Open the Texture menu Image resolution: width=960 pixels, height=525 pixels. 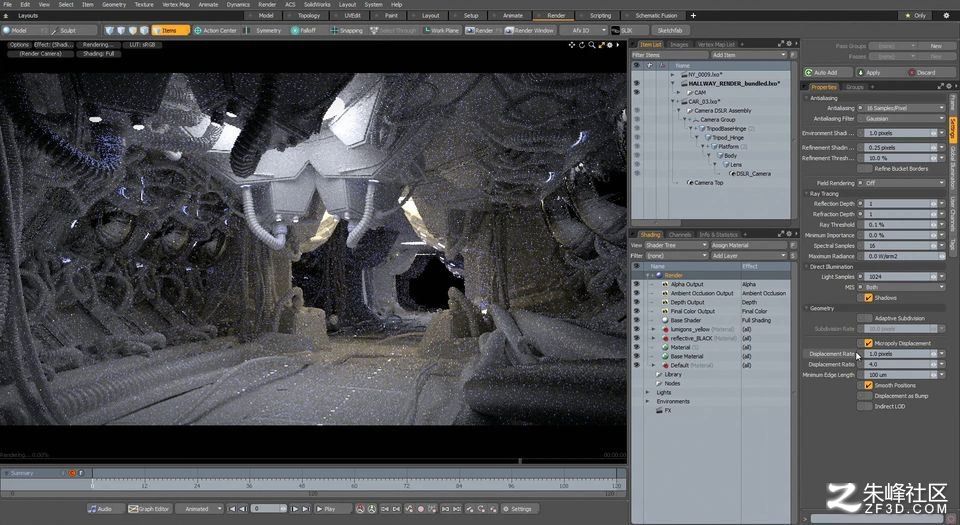[144, 4]
